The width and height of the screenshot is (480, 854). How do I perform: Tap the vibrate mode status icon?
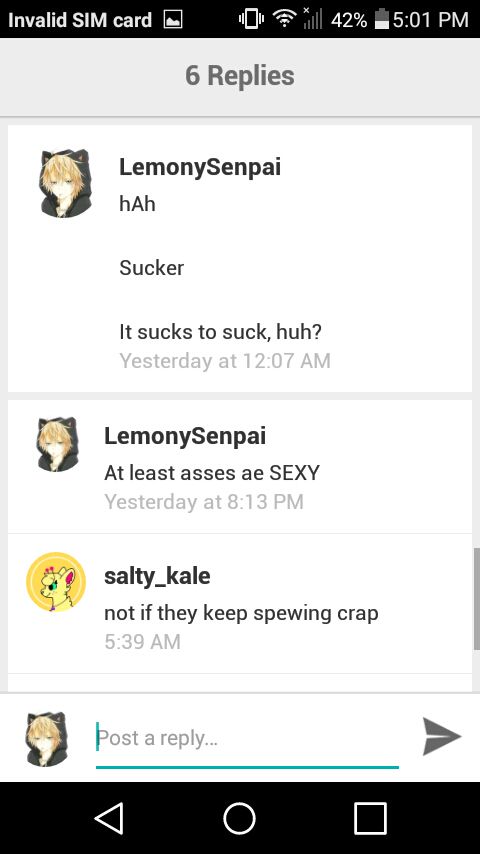coord(251,20)
